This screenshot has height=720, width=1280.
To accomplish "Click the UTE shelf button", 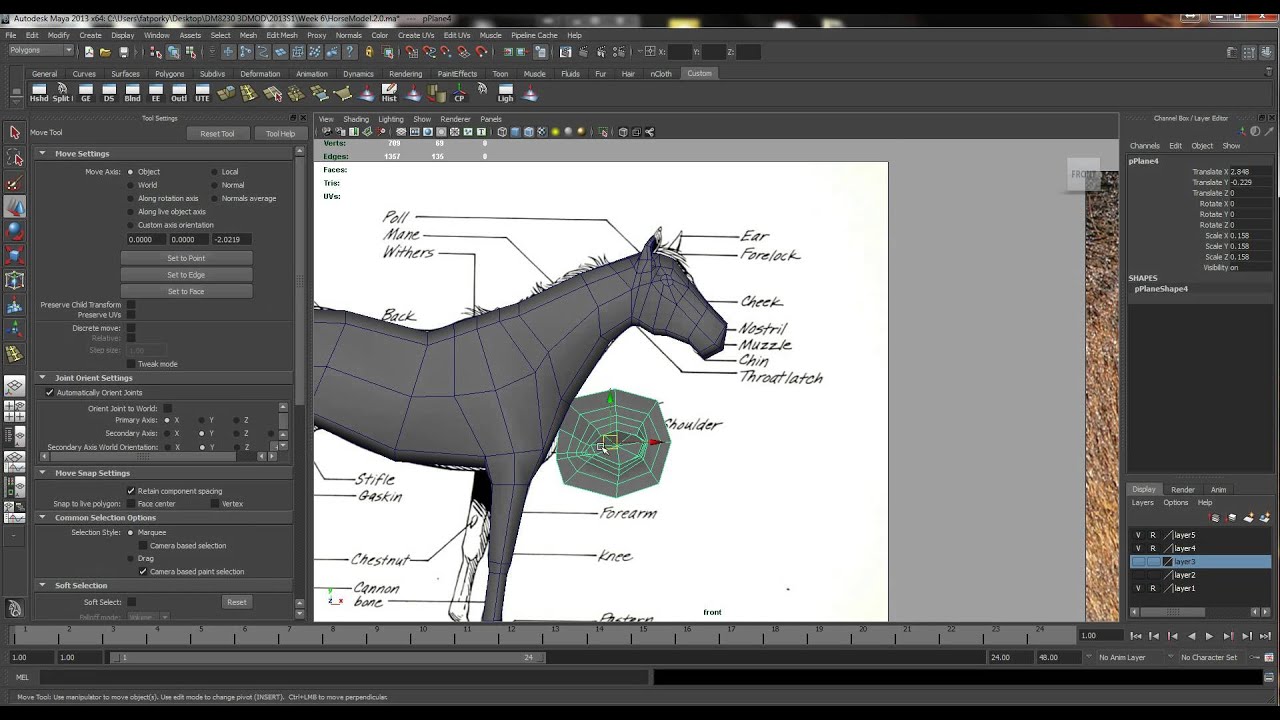I will 202,93.
